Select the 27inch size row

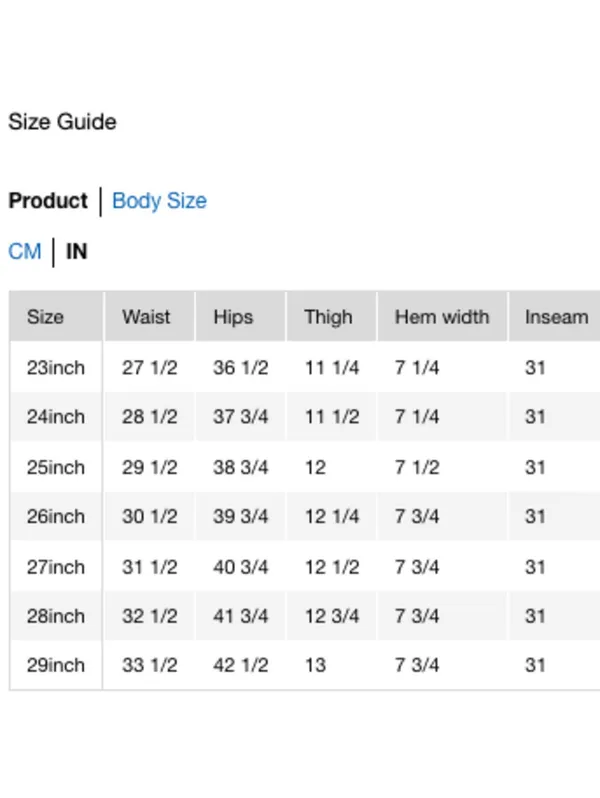click(305, 566)
